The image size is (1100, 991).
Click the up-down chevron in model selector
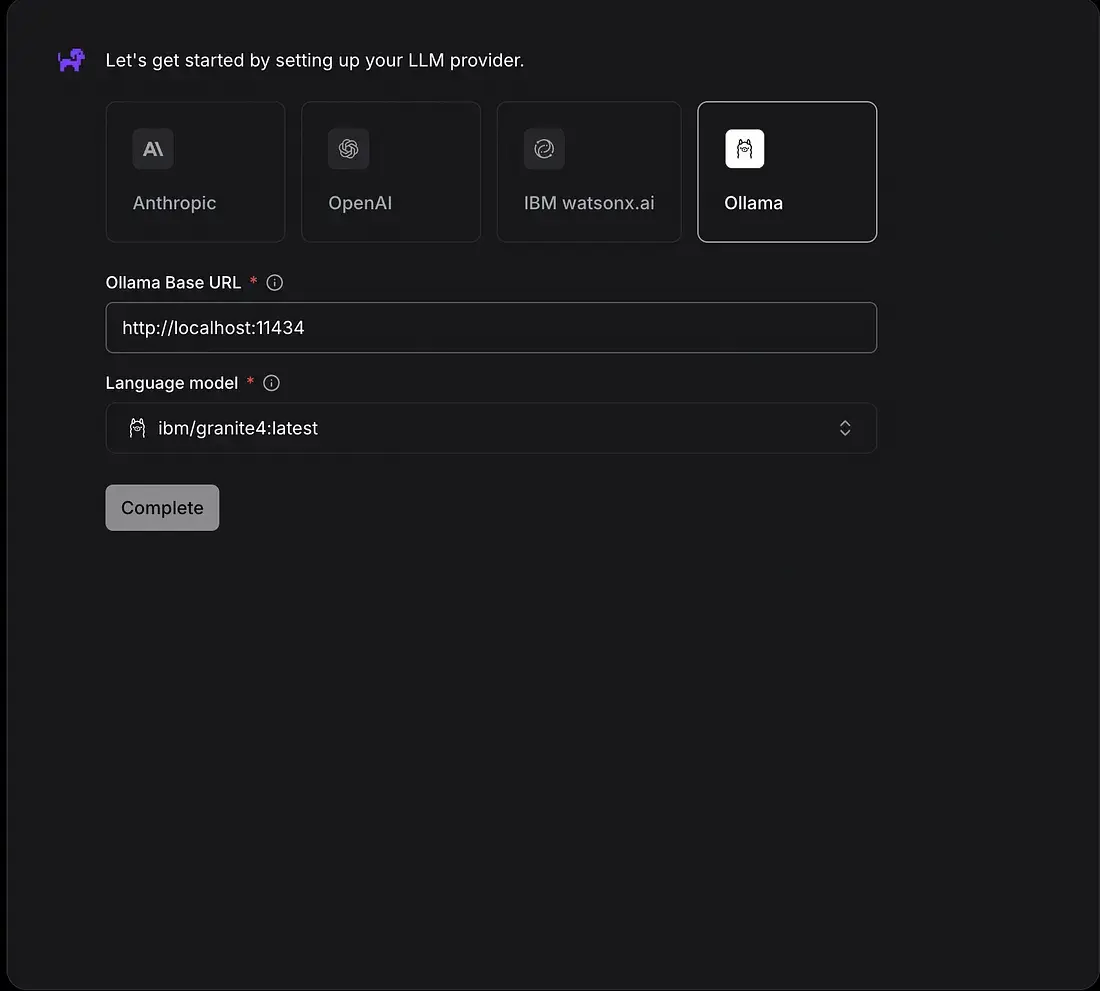tap(845, 428)
